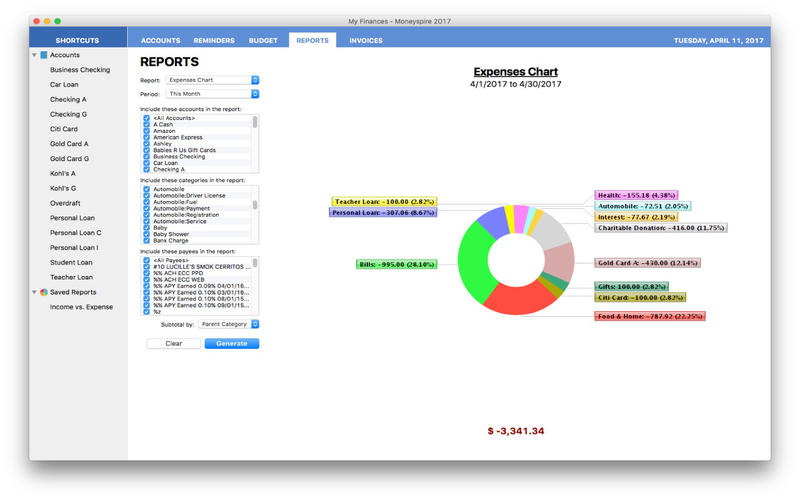Click the Gifts: 100.00 chart label
800x500 pixels.
click(632, 287)
